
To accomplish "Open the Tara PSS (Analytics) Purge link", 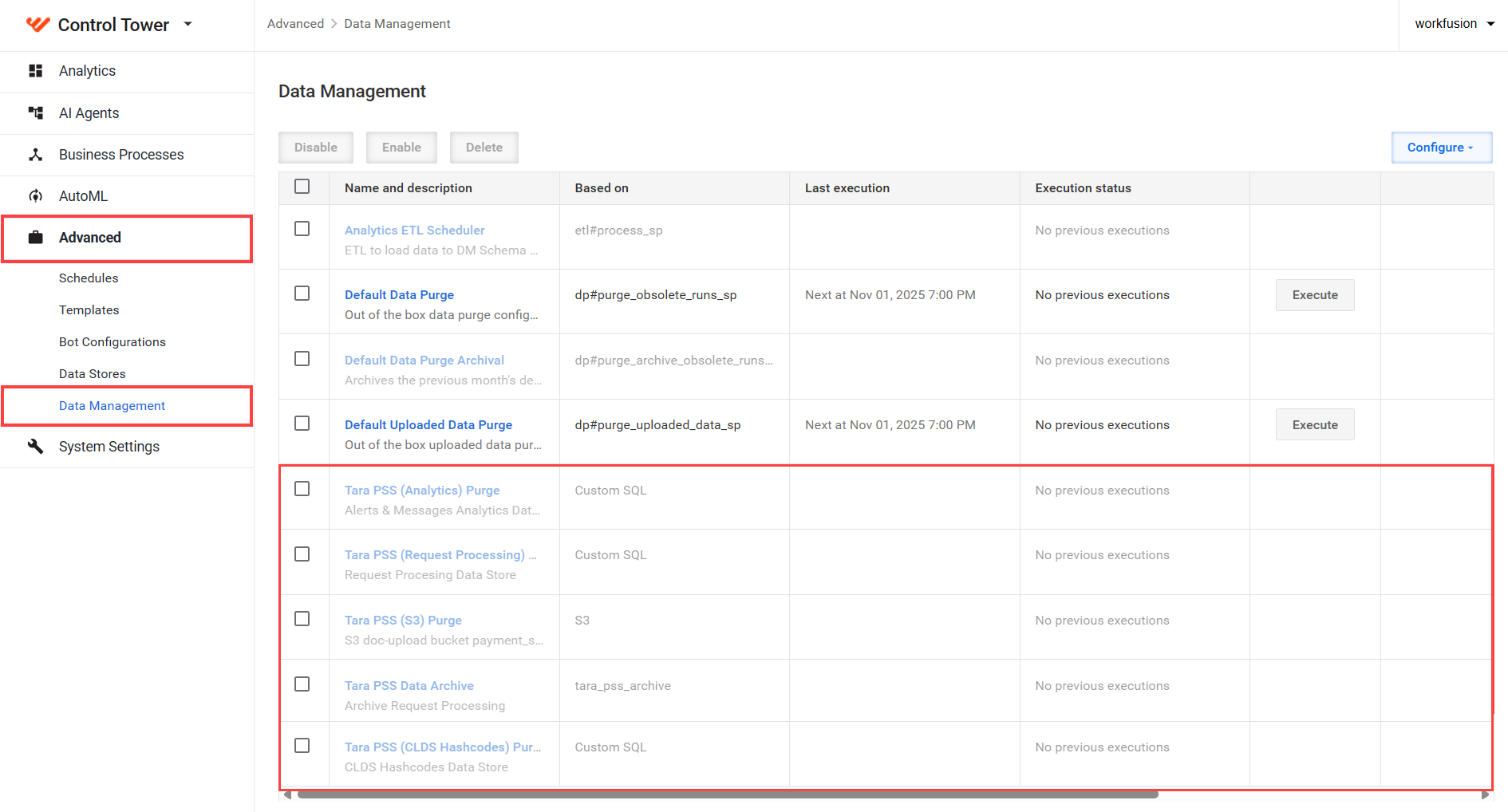I will [x=422, y=491].
